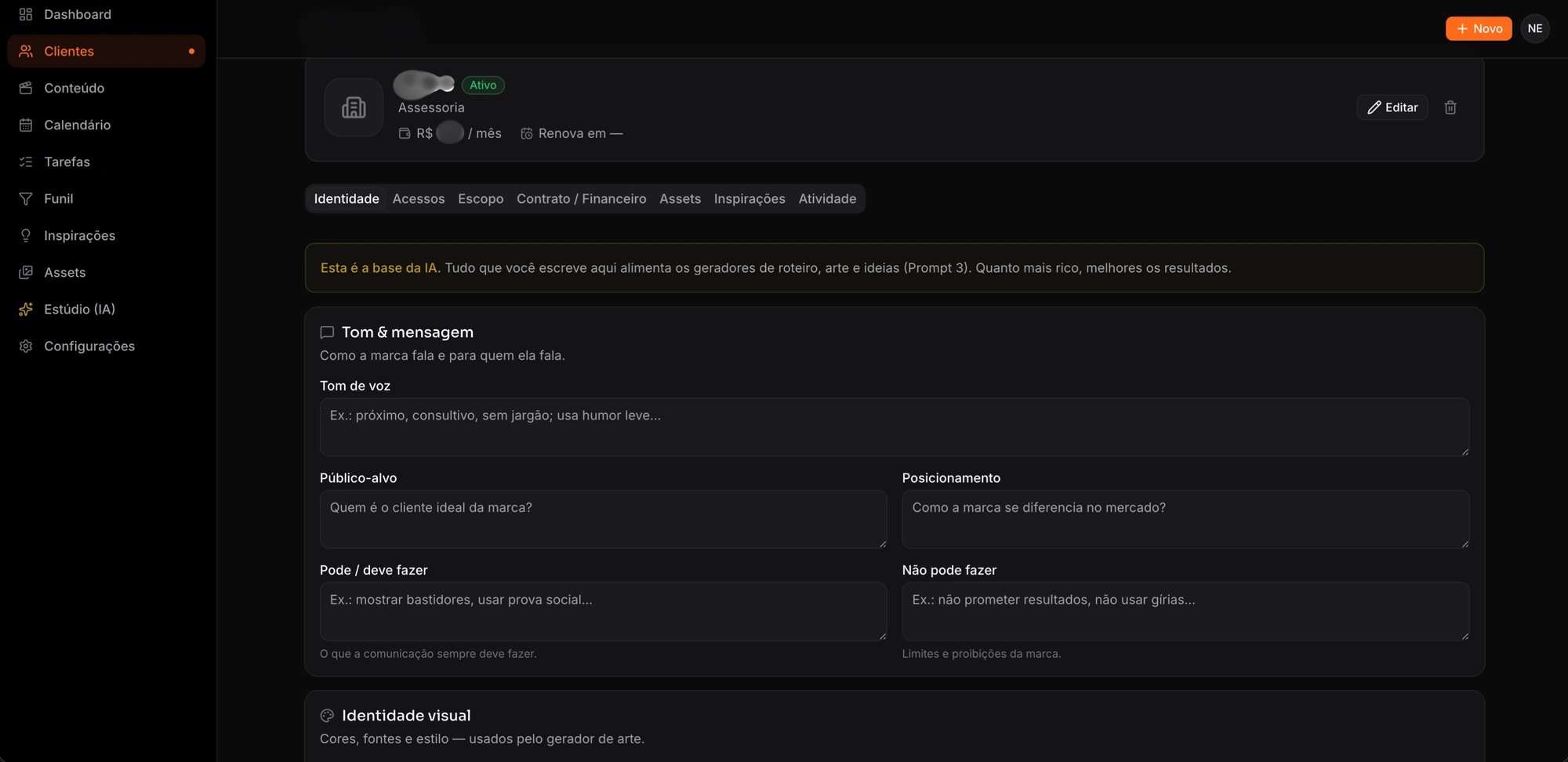Click the Dashboard grid icon

pyautogui.click(x=26, y=14)
